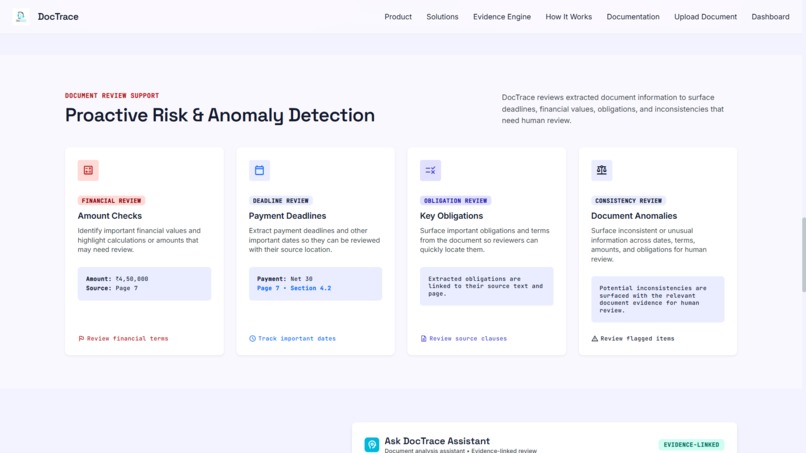
Task: Click the flag icon beside Review financial terms
Action: pos(81,338)
